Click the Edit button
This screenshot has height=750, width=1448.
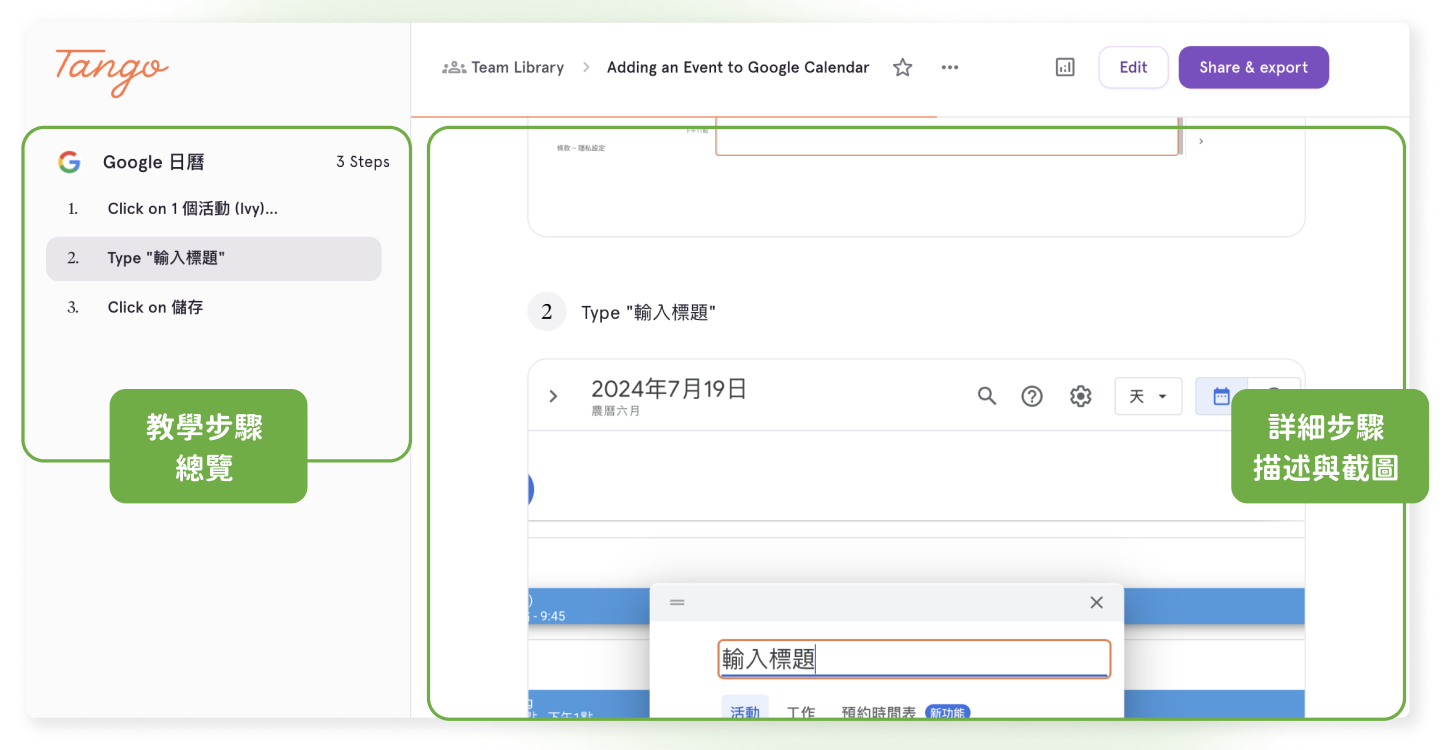tap(1133, 68)
